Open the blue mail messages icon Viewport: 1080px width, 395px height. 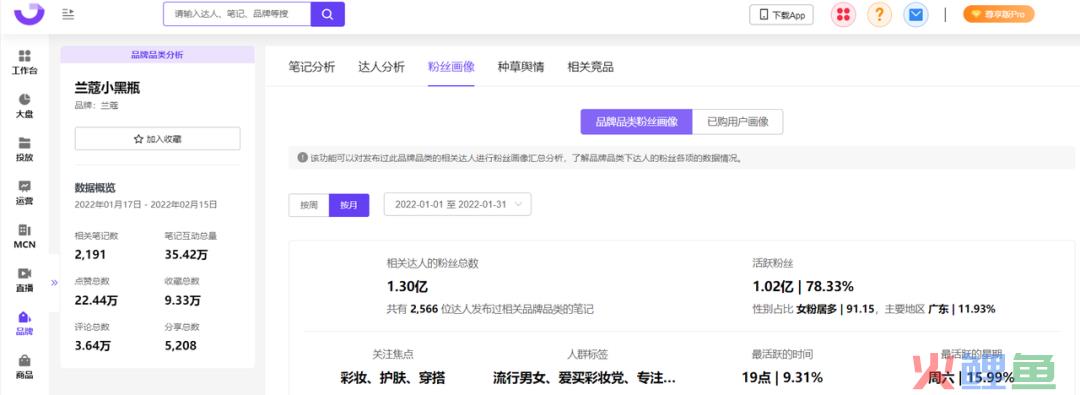[x=915, y=14]
